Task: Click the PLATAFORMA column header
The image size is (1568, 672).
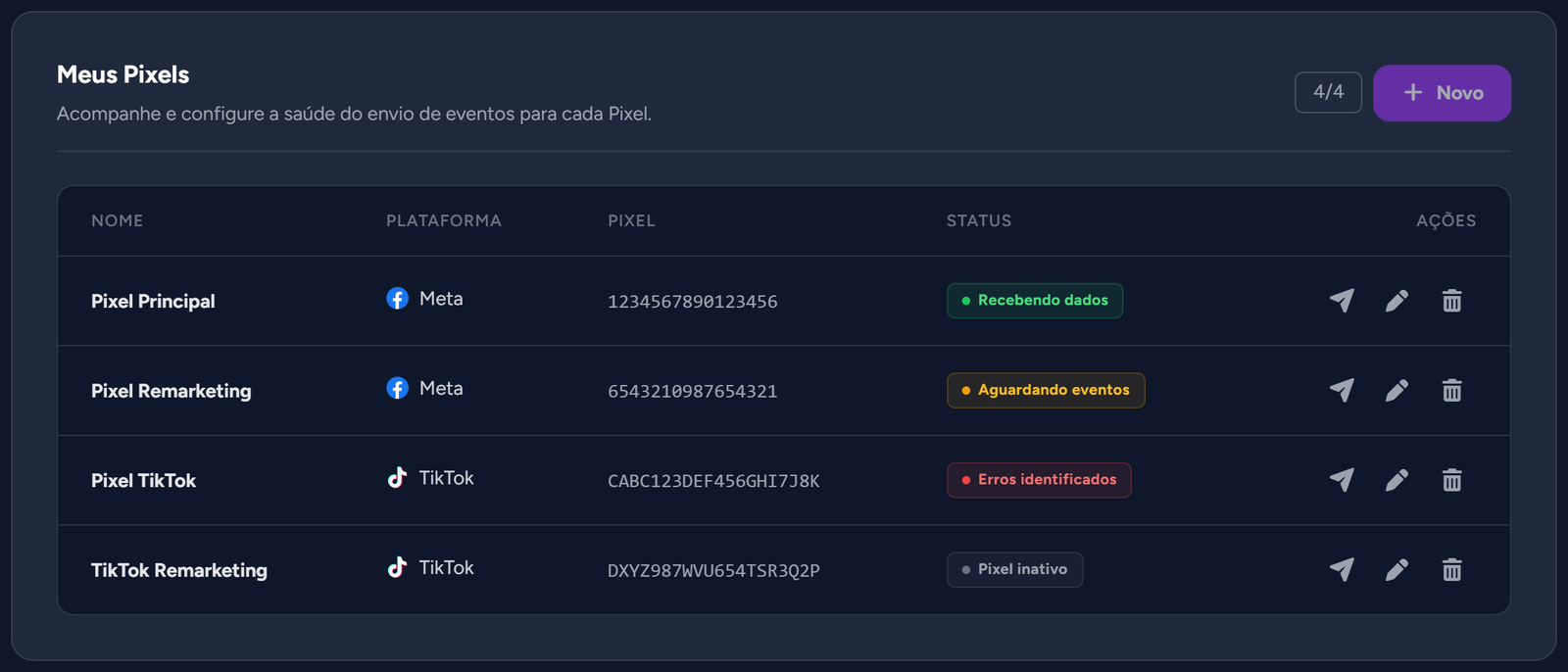Action: point(444,220)
